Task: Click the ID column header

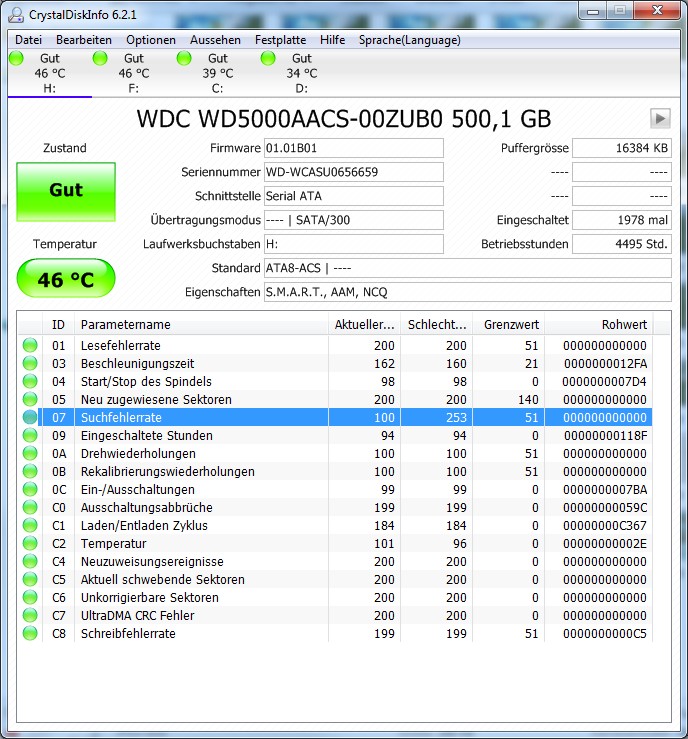Action: (x=58, y=324)
